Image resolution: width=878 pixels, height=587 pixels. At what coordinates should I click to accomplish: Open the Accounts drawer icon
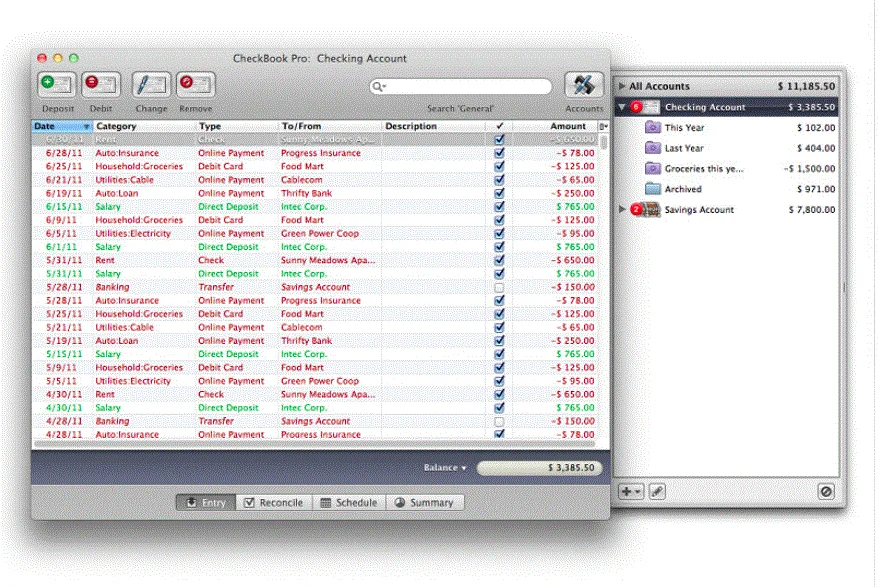pyautogui.click(x=583, y=85)
